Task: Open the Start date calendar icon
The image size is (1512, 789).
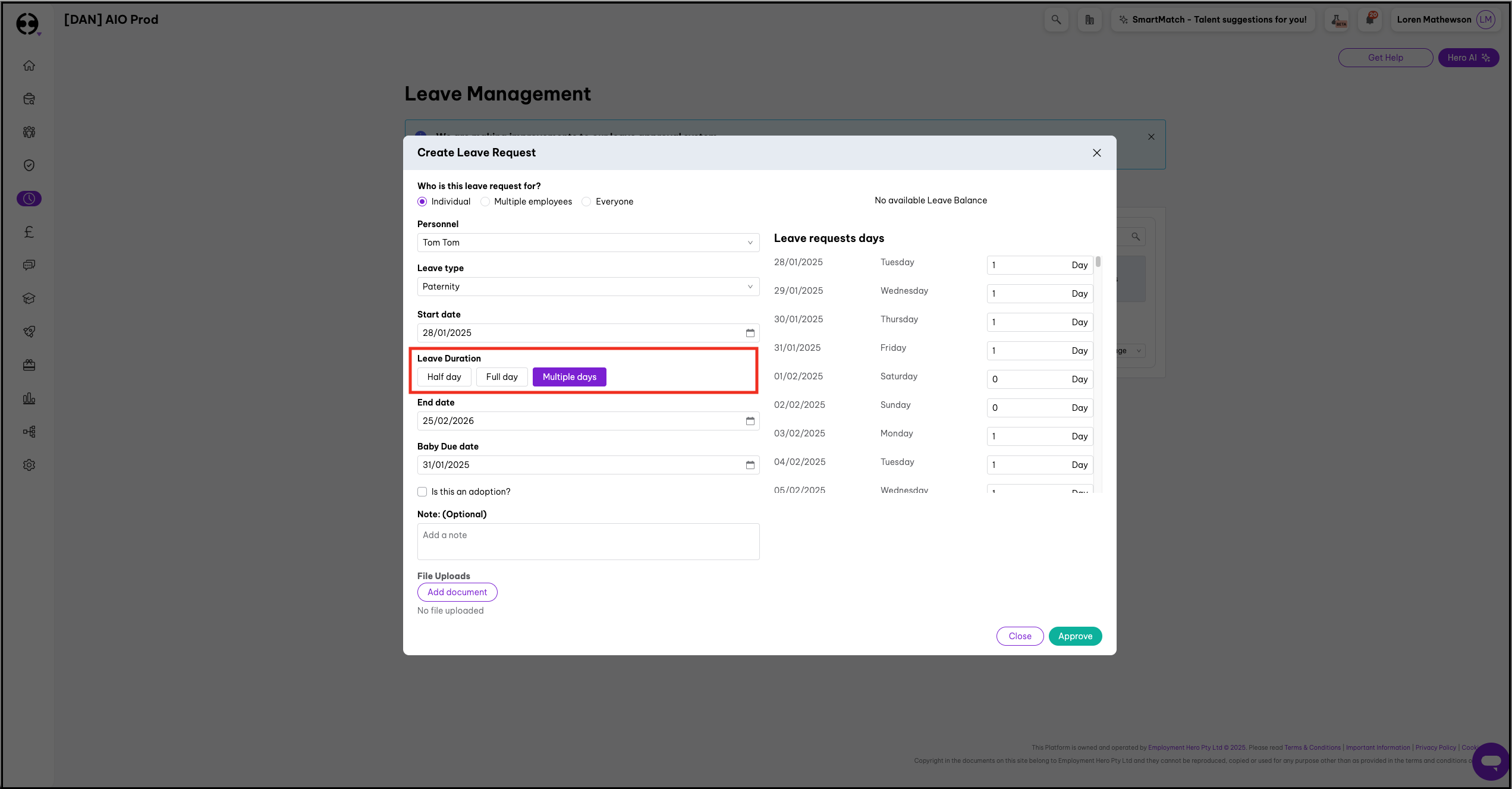Action: coord(750,333)
